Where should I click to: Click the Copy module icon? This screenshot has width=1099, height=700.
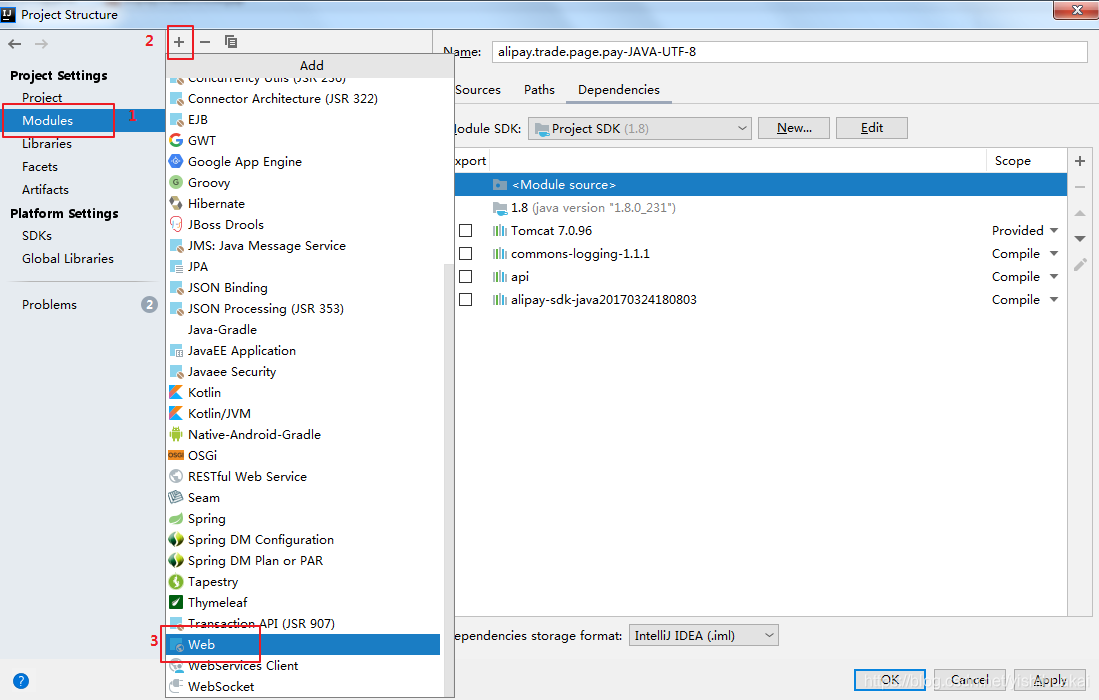[231, 42]
